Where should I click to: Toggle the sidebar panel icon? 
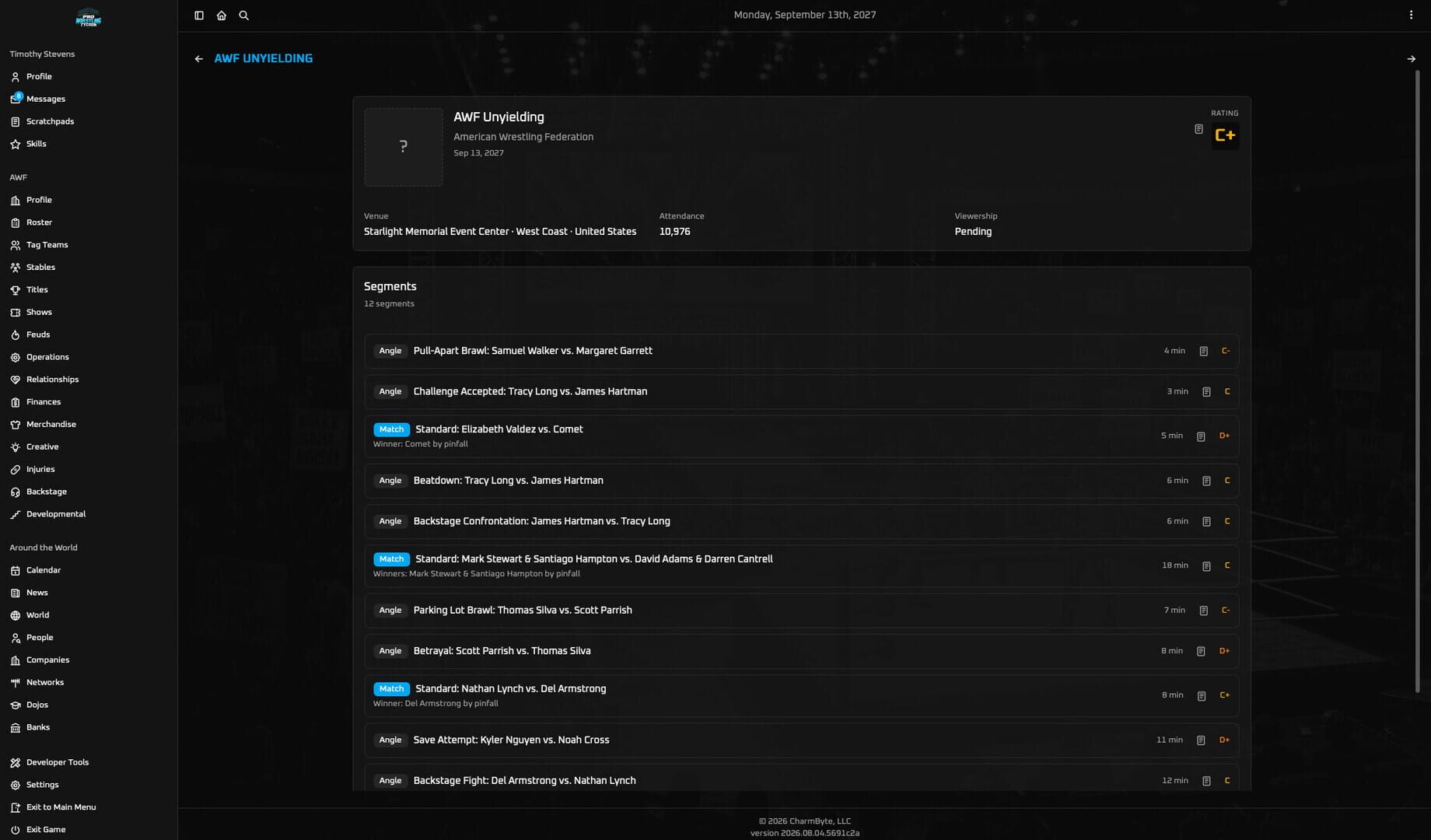199,16
